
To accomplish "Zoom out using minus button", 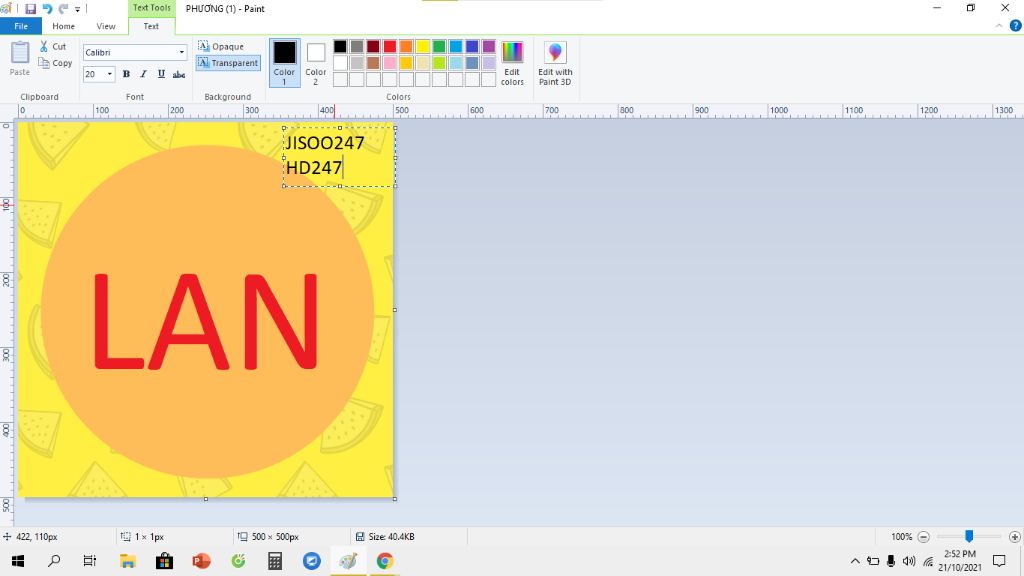I will 923,537.
